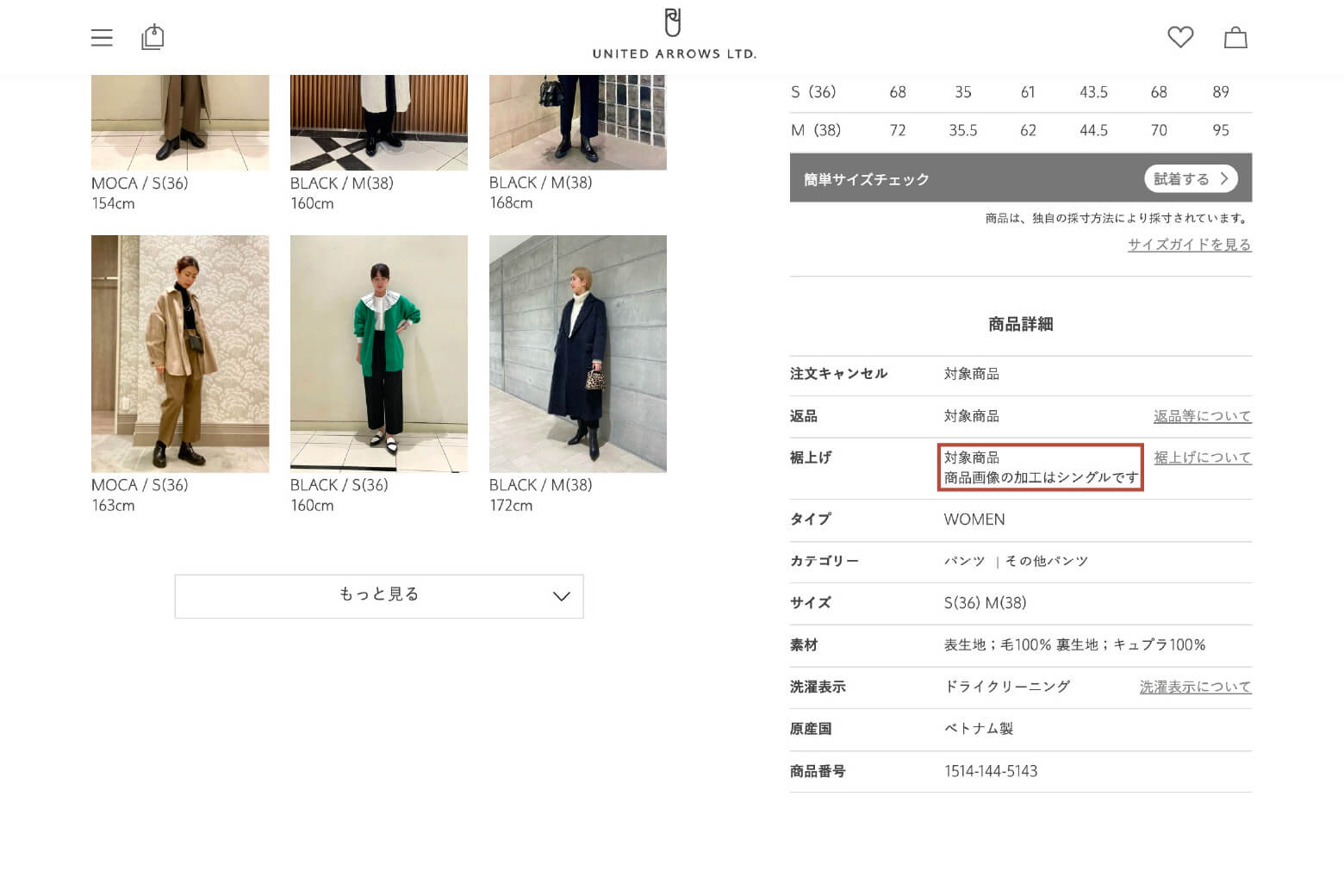Viewport: 1344px width, 896px height.
Task: Click the 注文キャンセル row label
Action: tap(838, 374)
